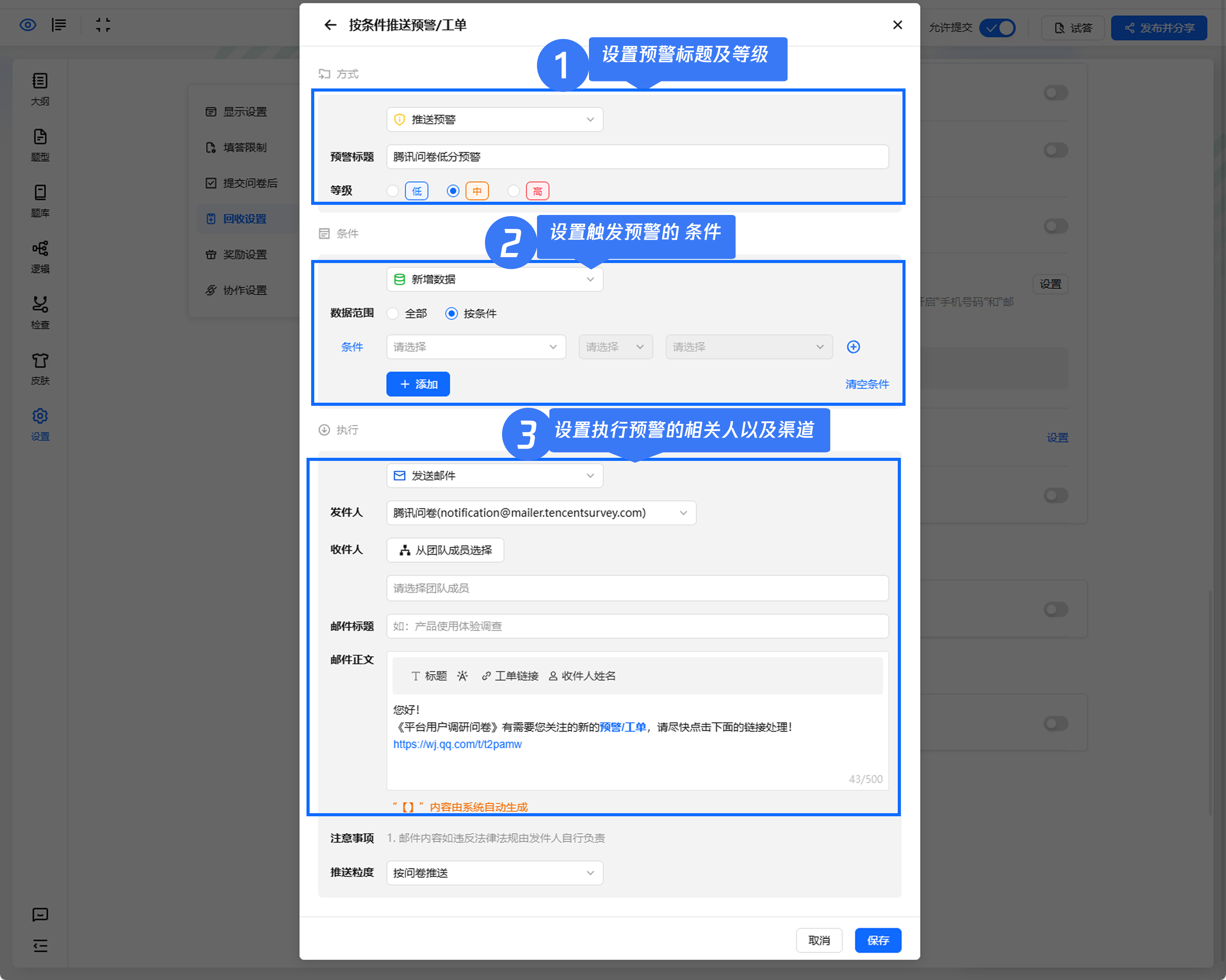This screenshot has width=1226, height=980.
Task: Click the feedback chat icon in the bottom sidebar
Action: 40,914
